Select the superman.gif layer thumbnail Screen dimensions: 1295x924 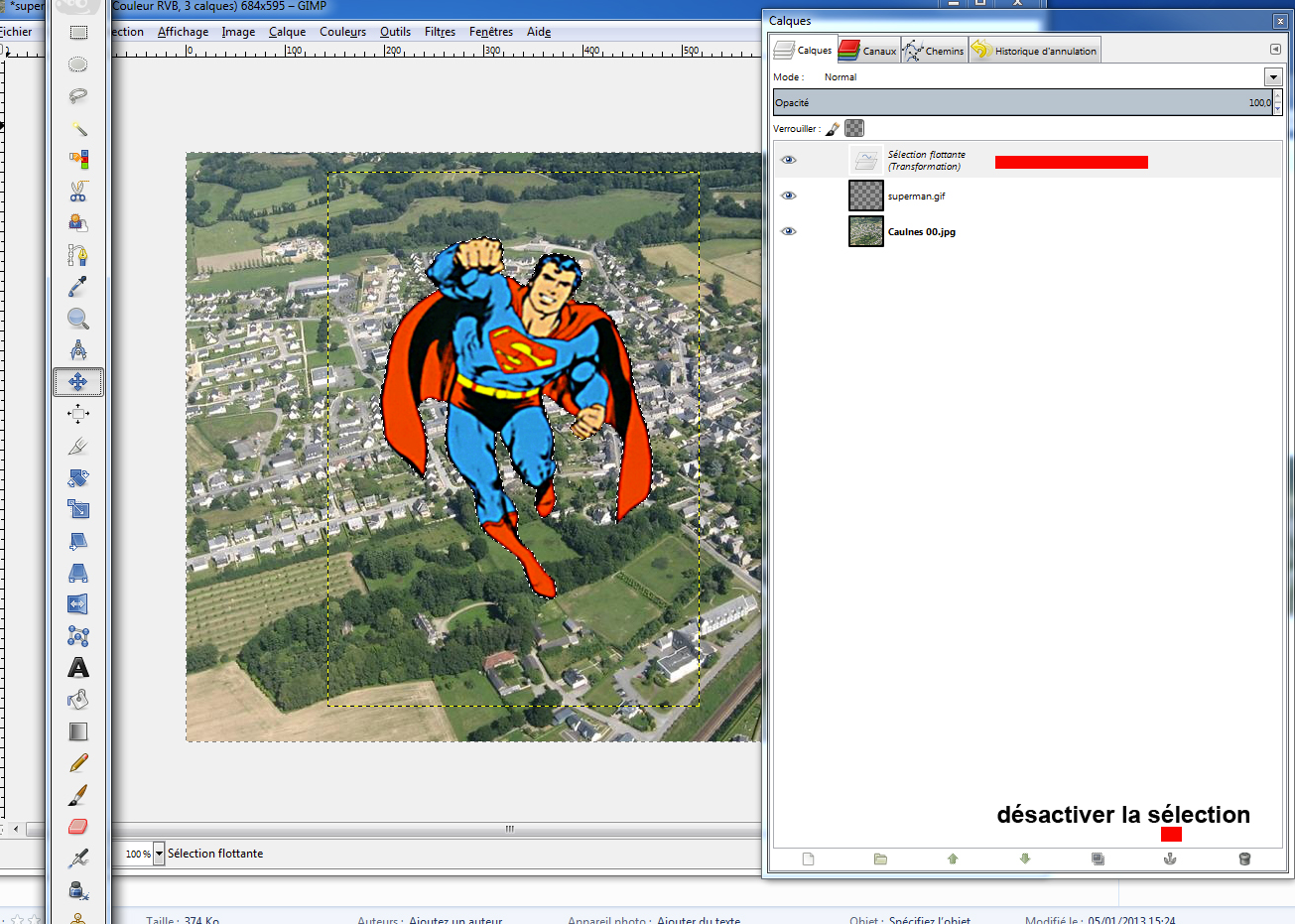[x=866, y=196]
